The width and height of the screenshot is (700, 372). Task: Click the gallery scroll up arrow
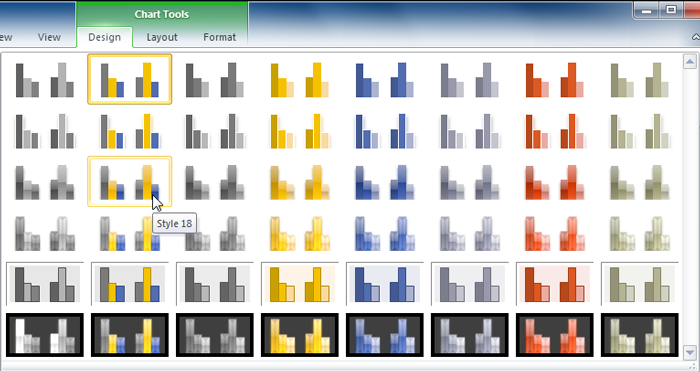click(690, 61)
